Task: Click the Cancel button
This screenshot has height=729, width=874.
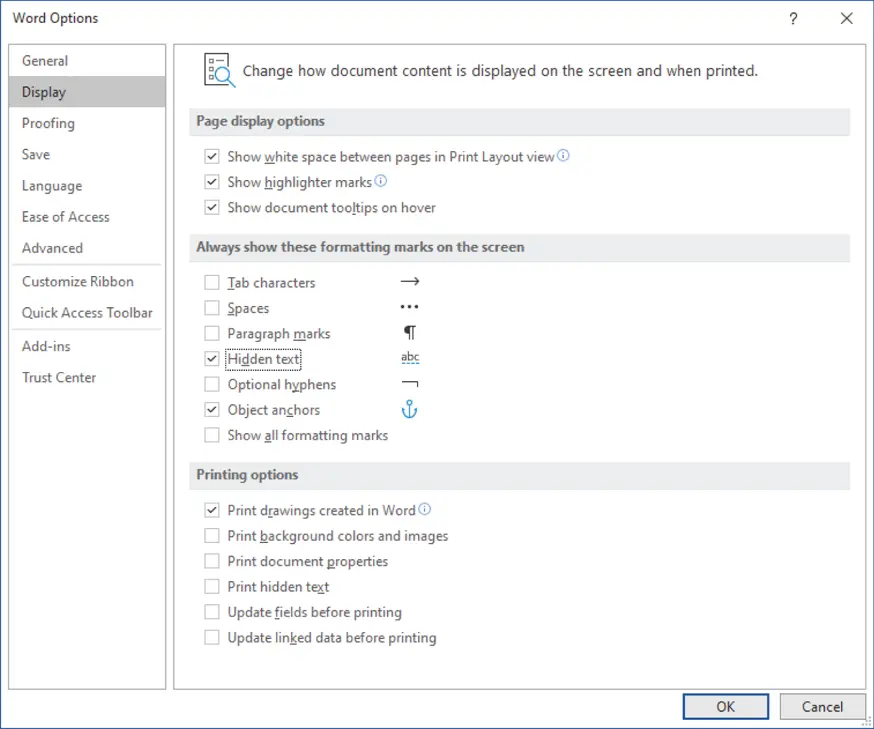Action: tap(822, 707)
